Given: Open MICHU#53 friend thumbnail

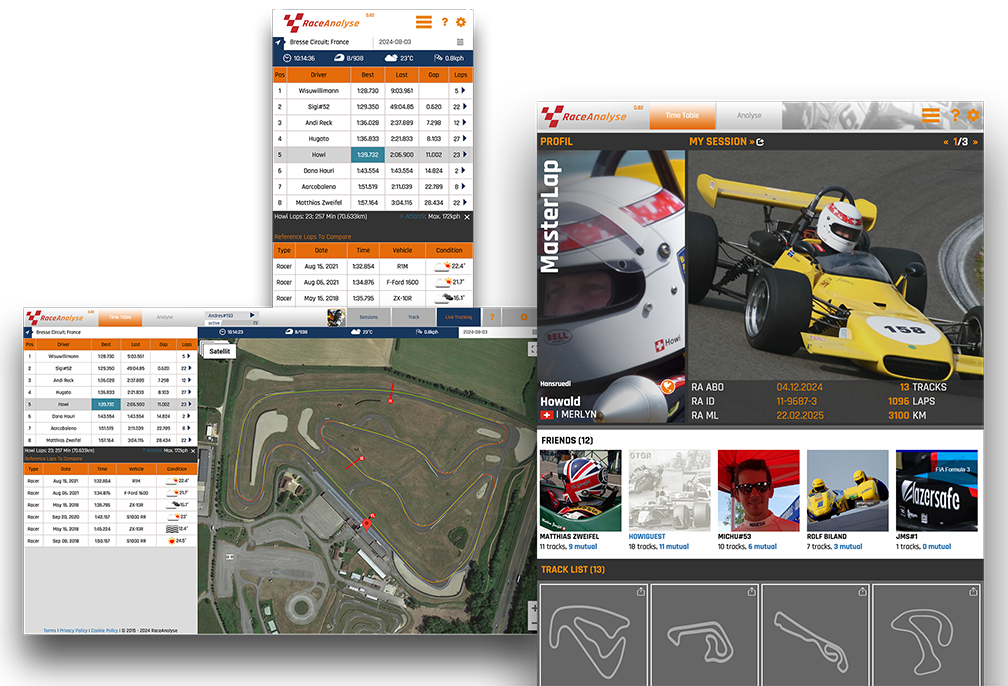Looking at the screenshot, I should [x=759, y=491].
